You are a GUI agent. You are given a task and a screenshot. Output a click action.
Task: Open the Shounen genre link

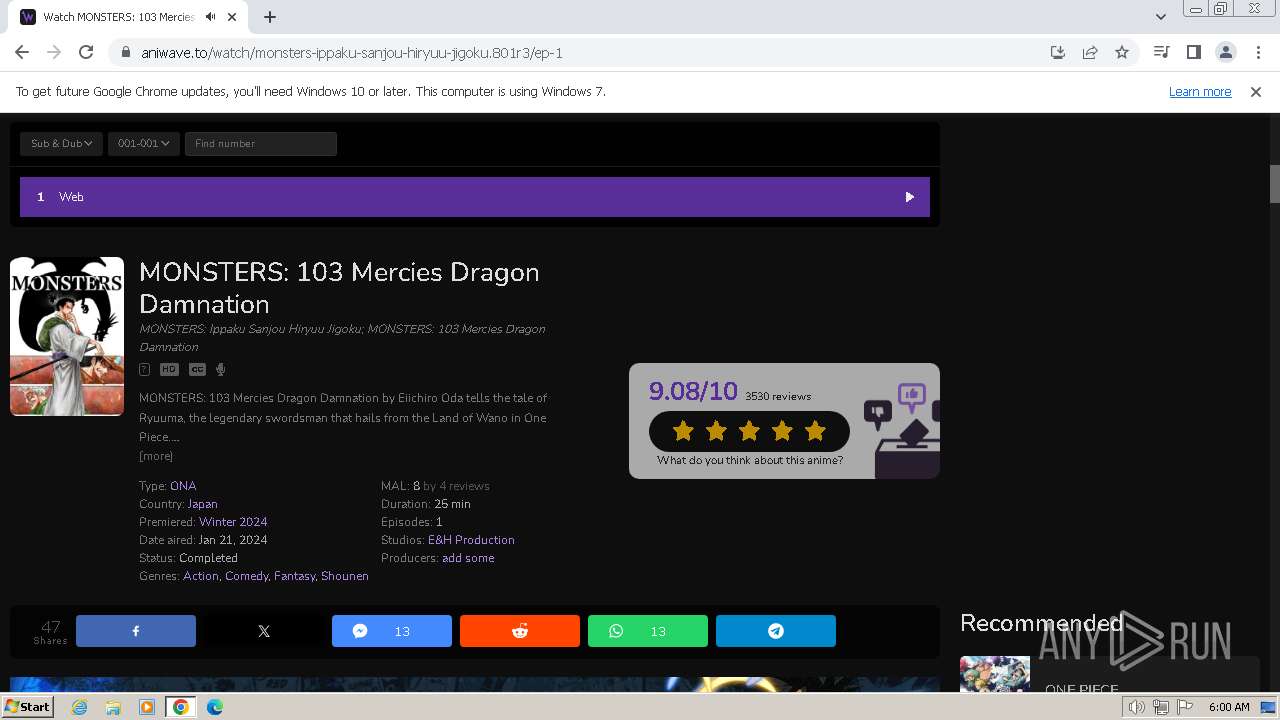(345, 576)
